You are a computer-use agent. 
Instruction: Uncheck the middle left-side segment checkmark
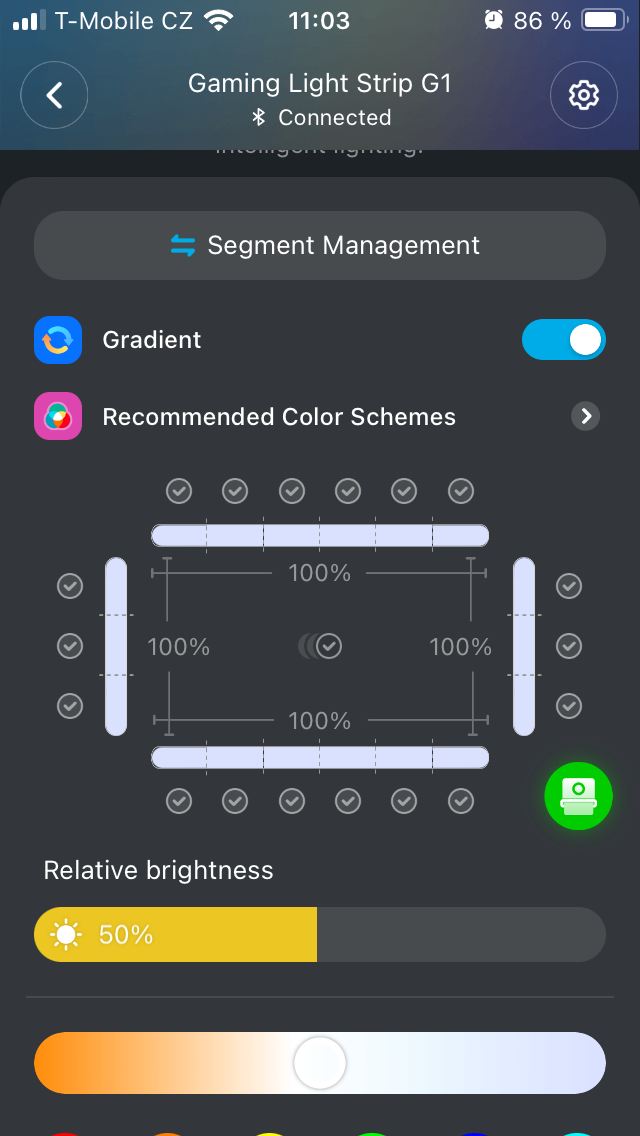70,646
